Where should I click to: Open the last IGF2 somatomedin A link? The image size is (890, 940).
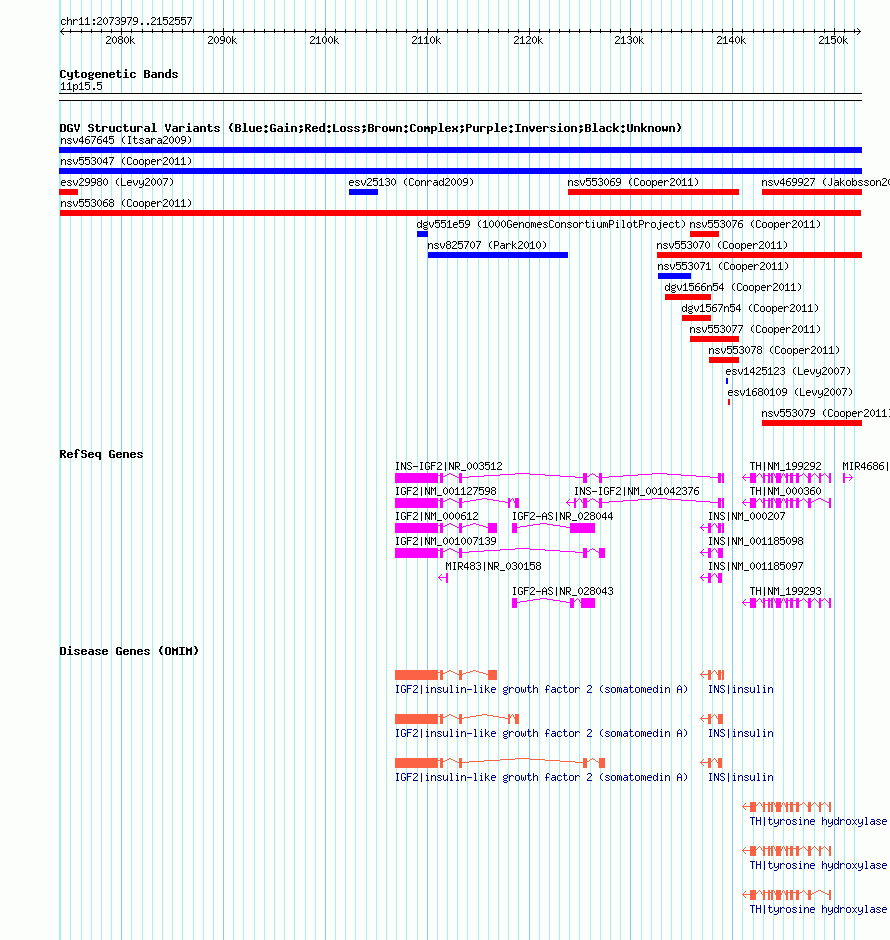pos(541,778)
